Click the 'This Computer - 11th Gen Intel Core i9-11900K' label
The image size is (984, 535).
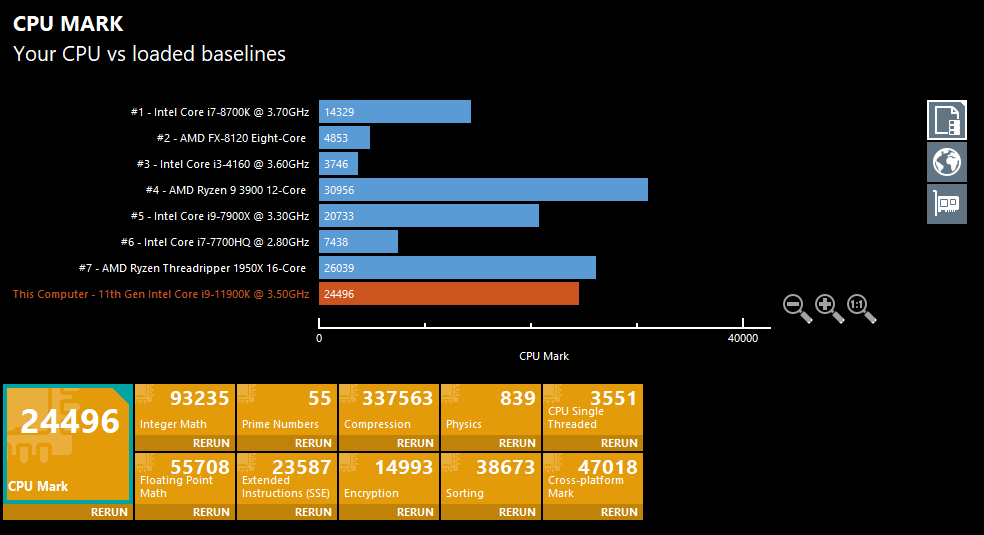coord(161,294)
